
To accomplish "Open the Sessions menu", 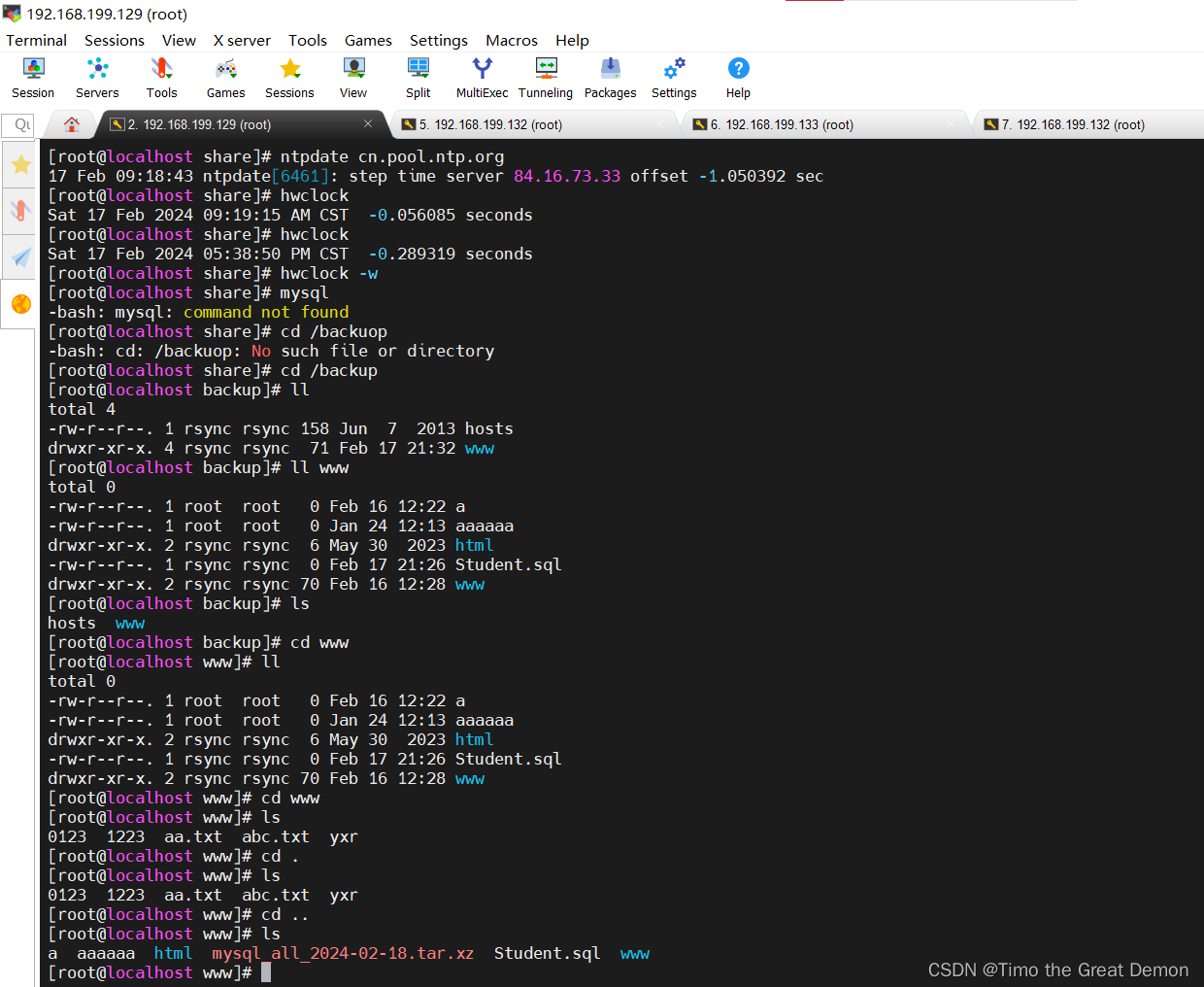I will pyautogui.click(x=115, y=40).
